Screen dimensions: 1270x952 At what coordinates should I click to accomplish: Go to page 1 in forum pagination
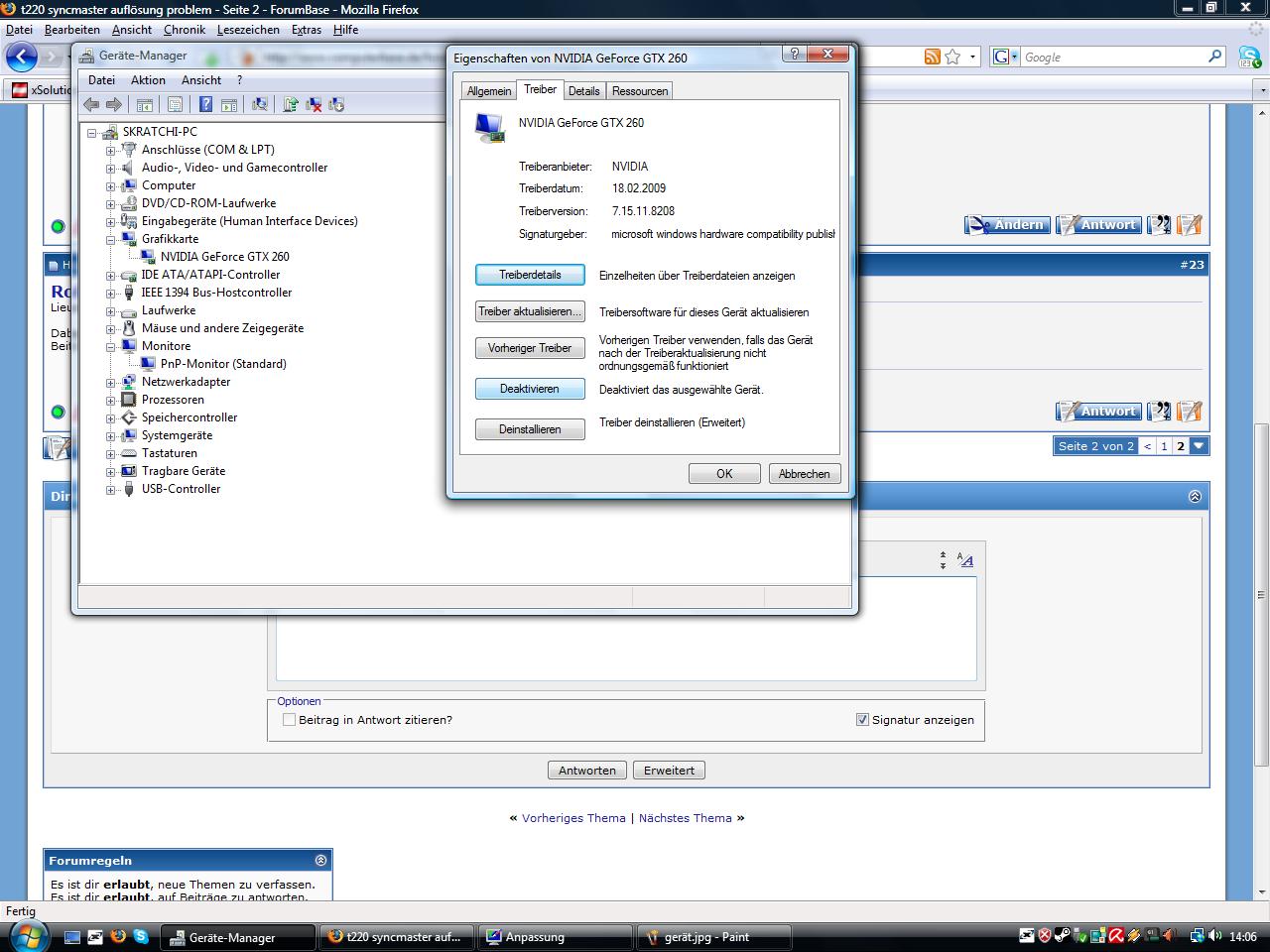[1164, 446]
